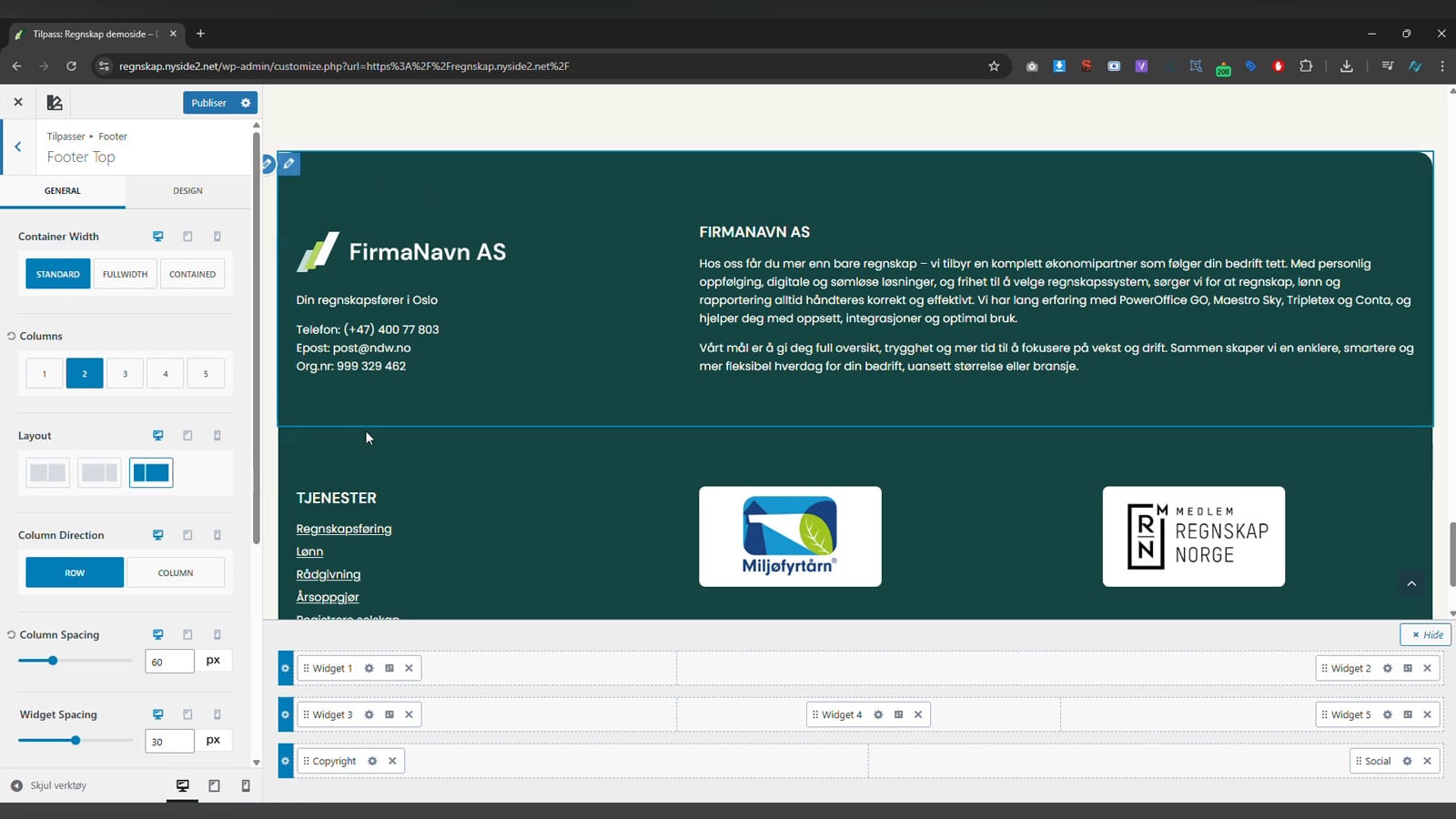The width and height of the screenshot is (1456, 819).
Task: Open top footer row settings gear
Action: (286, 668)
